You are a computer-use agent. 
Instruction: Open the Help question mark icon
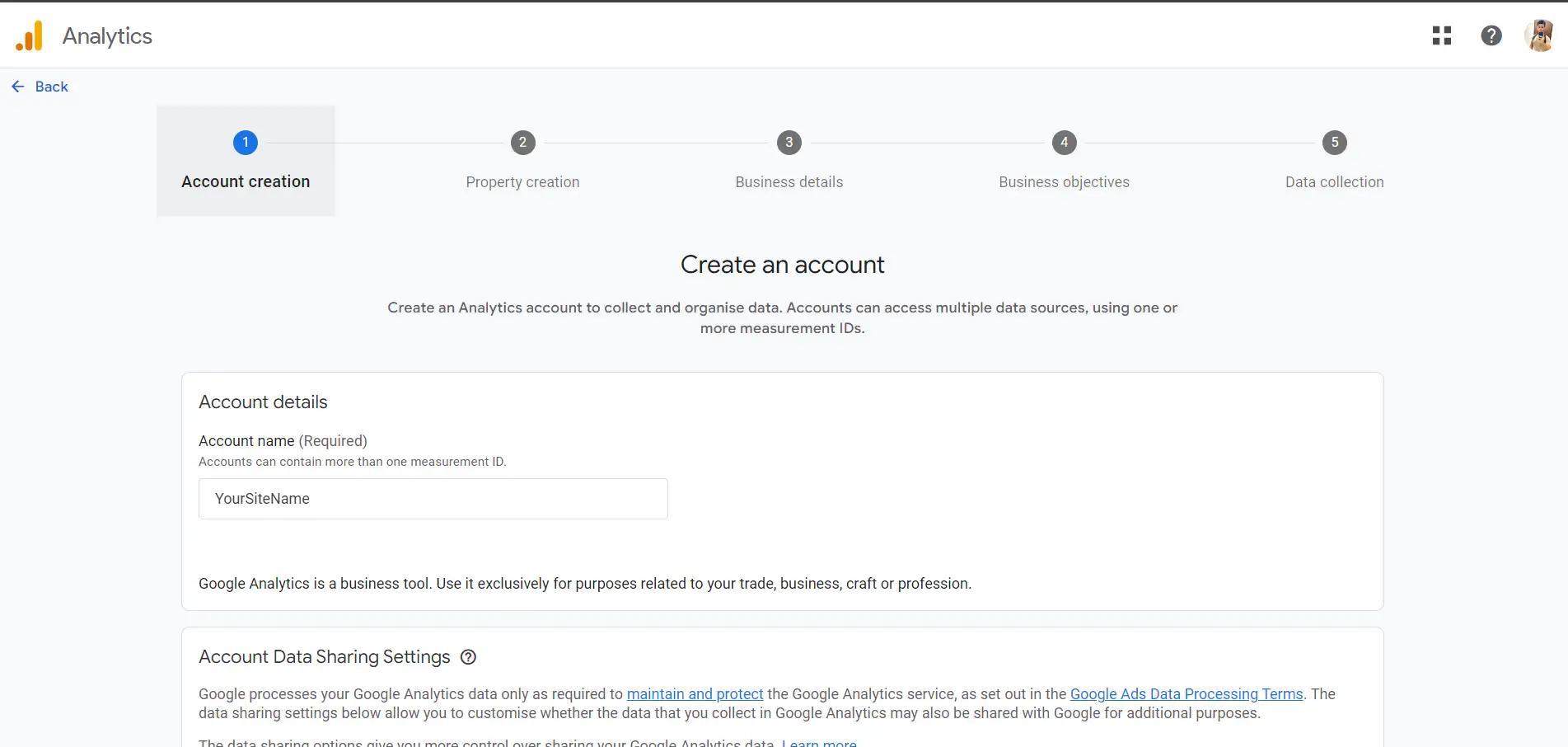click(1491, 35)
